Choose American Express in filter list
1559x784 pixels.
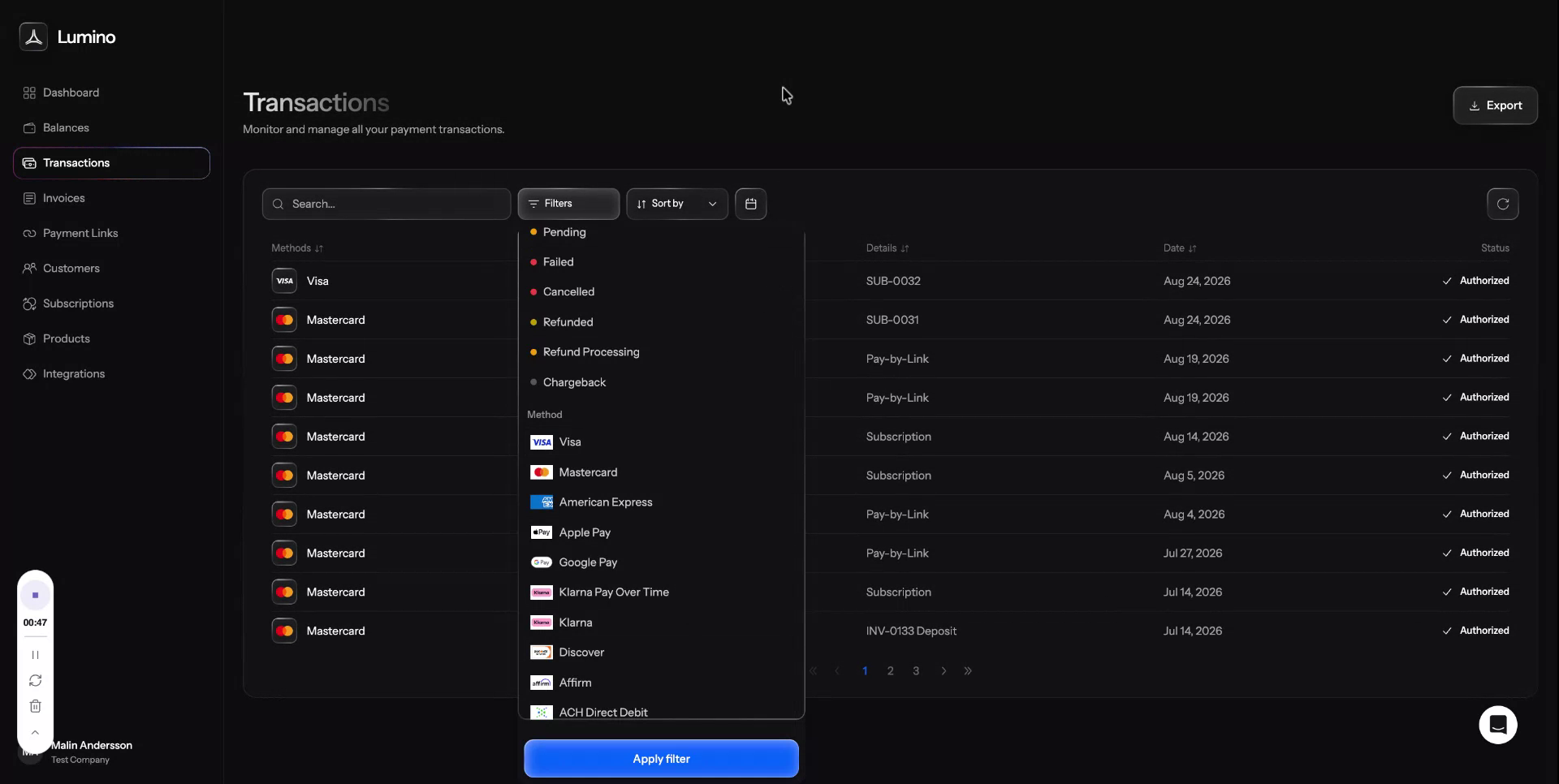661,502
